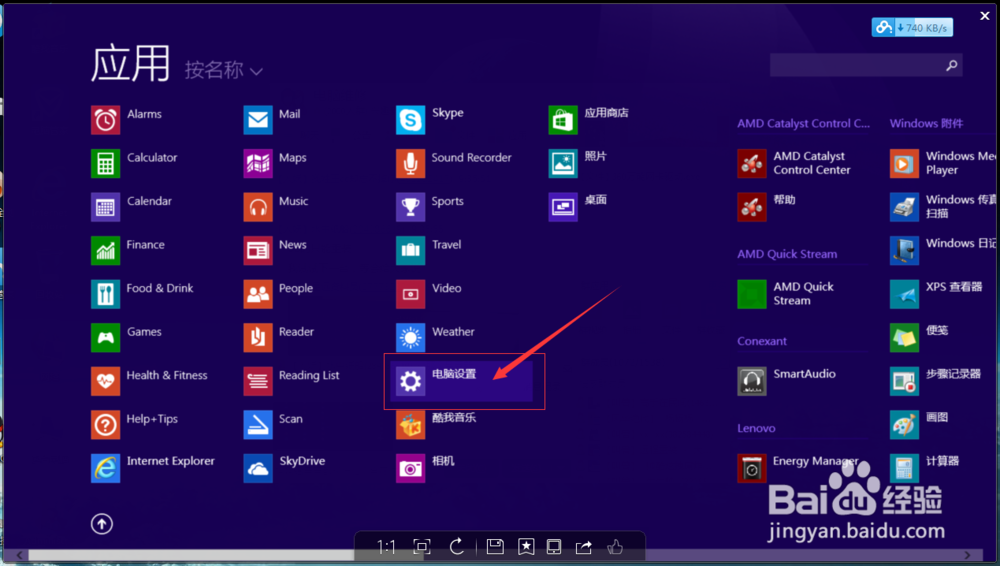Select the Conexant group header
The image size is (1000, 566).
point(761,341)
